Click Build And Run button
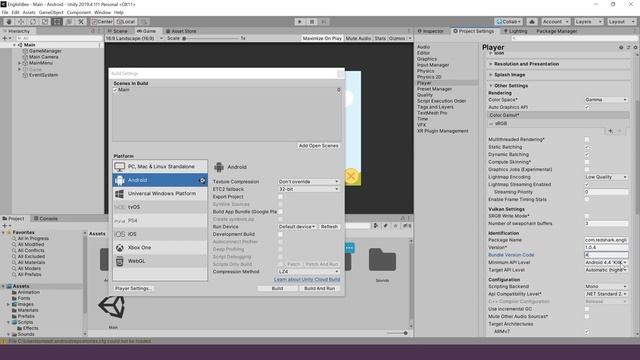This screenshot has height=360, width=640. click(x=320, y=289)
